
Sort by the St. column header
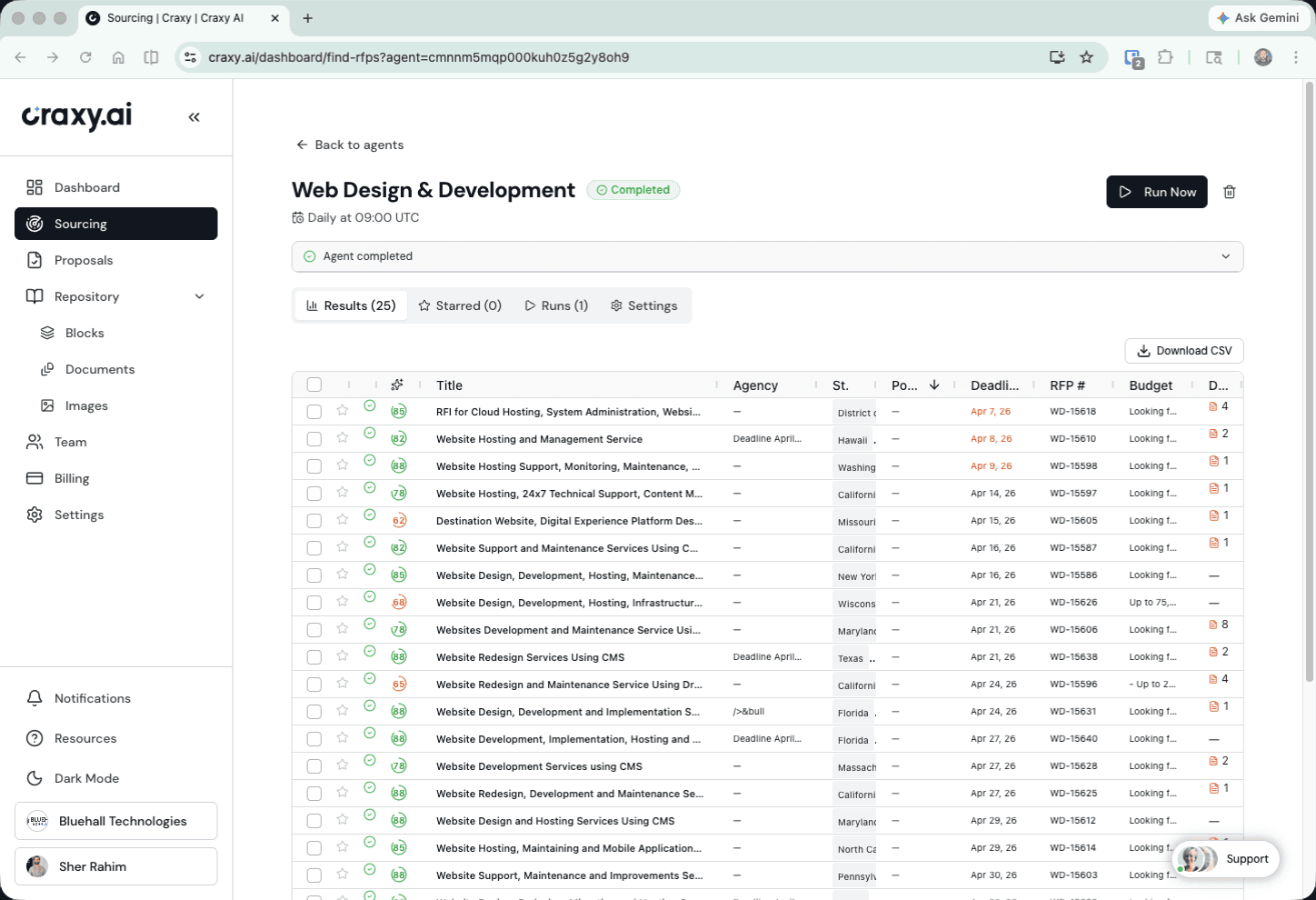coord(841,385)
